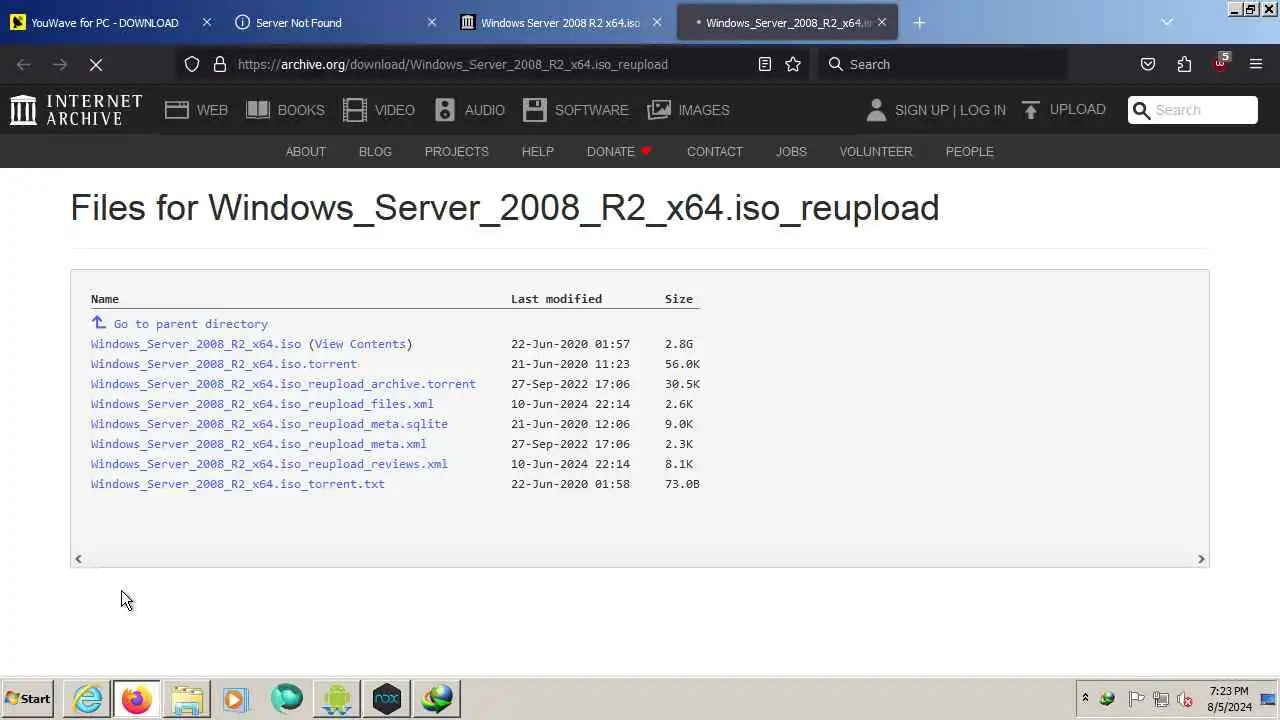
Task: Download Windows_Server_2008_R2_x64.iso file
Action: point(196,344)
